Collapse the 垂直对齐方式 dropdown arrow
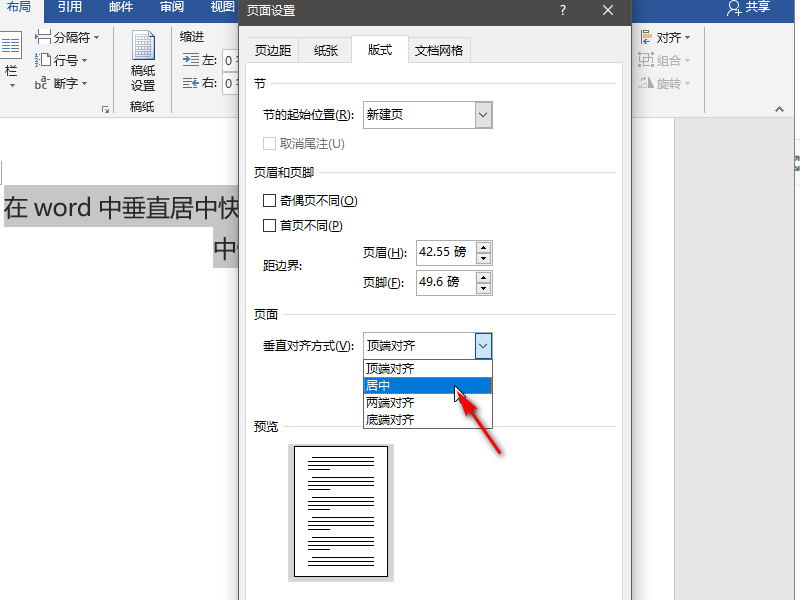 pyautogui.click(x=483, y=346)
